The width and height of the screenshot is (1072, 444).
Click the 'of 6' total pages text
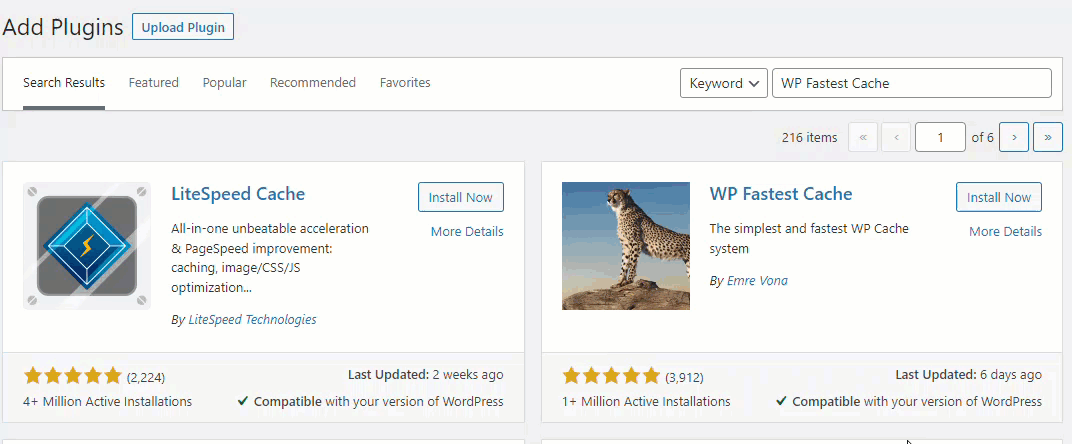[x=982, y=138]
